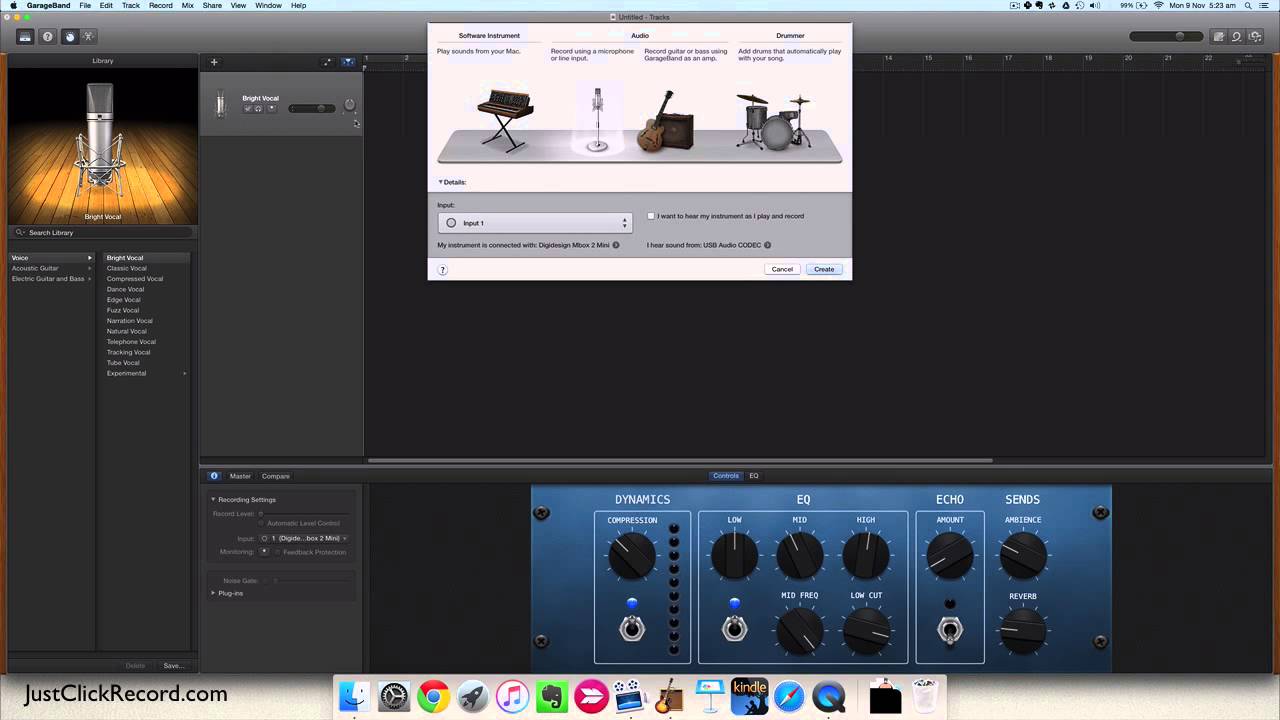Open Google Chrome from the Dock
1280x720 pixels.
tap(433, 696)
